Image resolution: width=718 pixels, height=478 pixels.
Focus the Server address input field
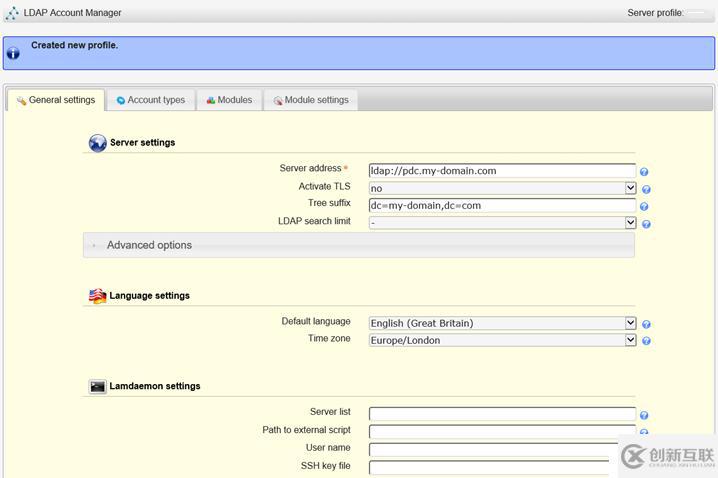(x=502, y=171)
